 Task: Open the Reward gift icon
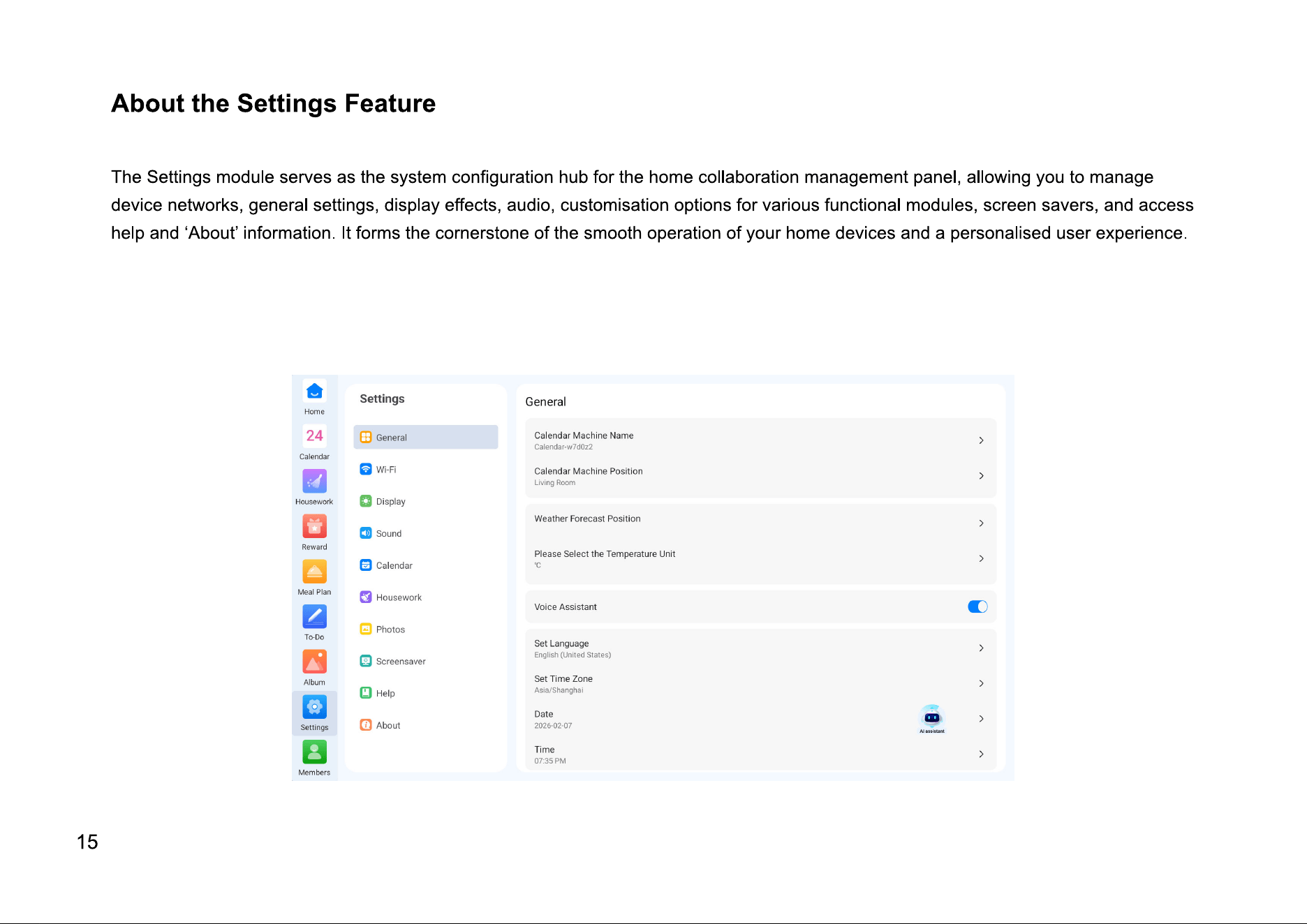(x=314, y=526)
